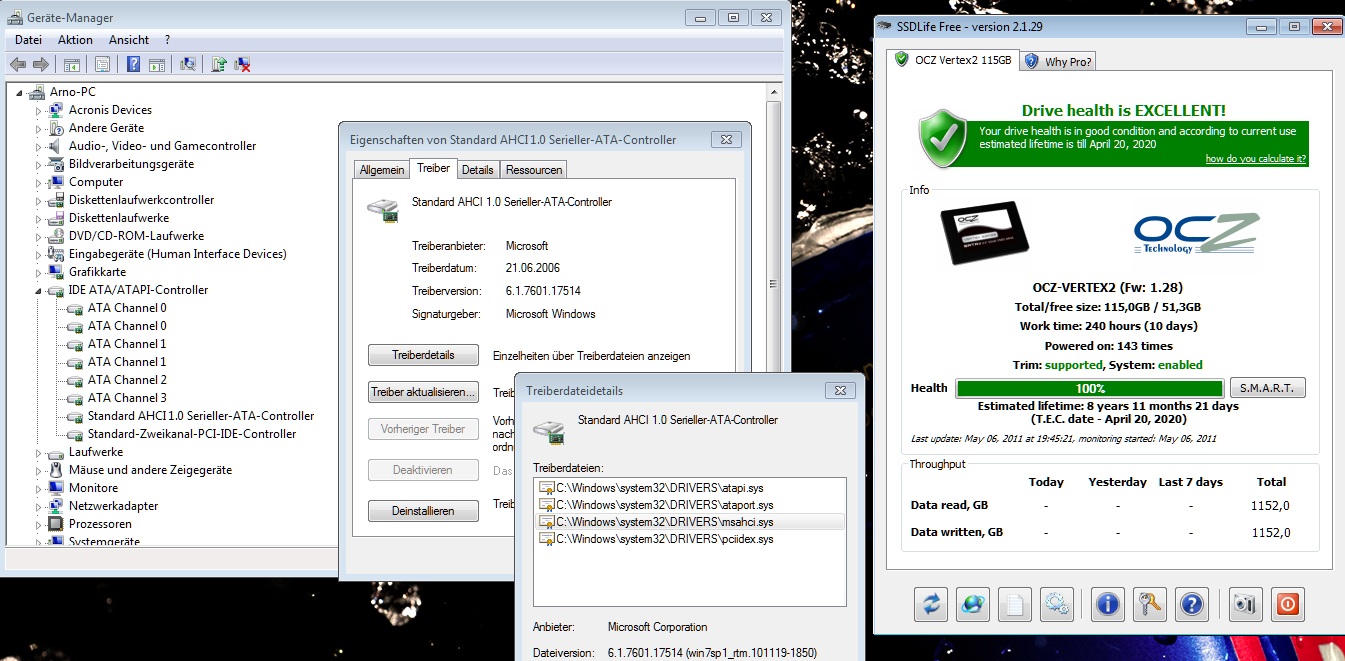Switch to the Allgemein tab

click(382, 170)
